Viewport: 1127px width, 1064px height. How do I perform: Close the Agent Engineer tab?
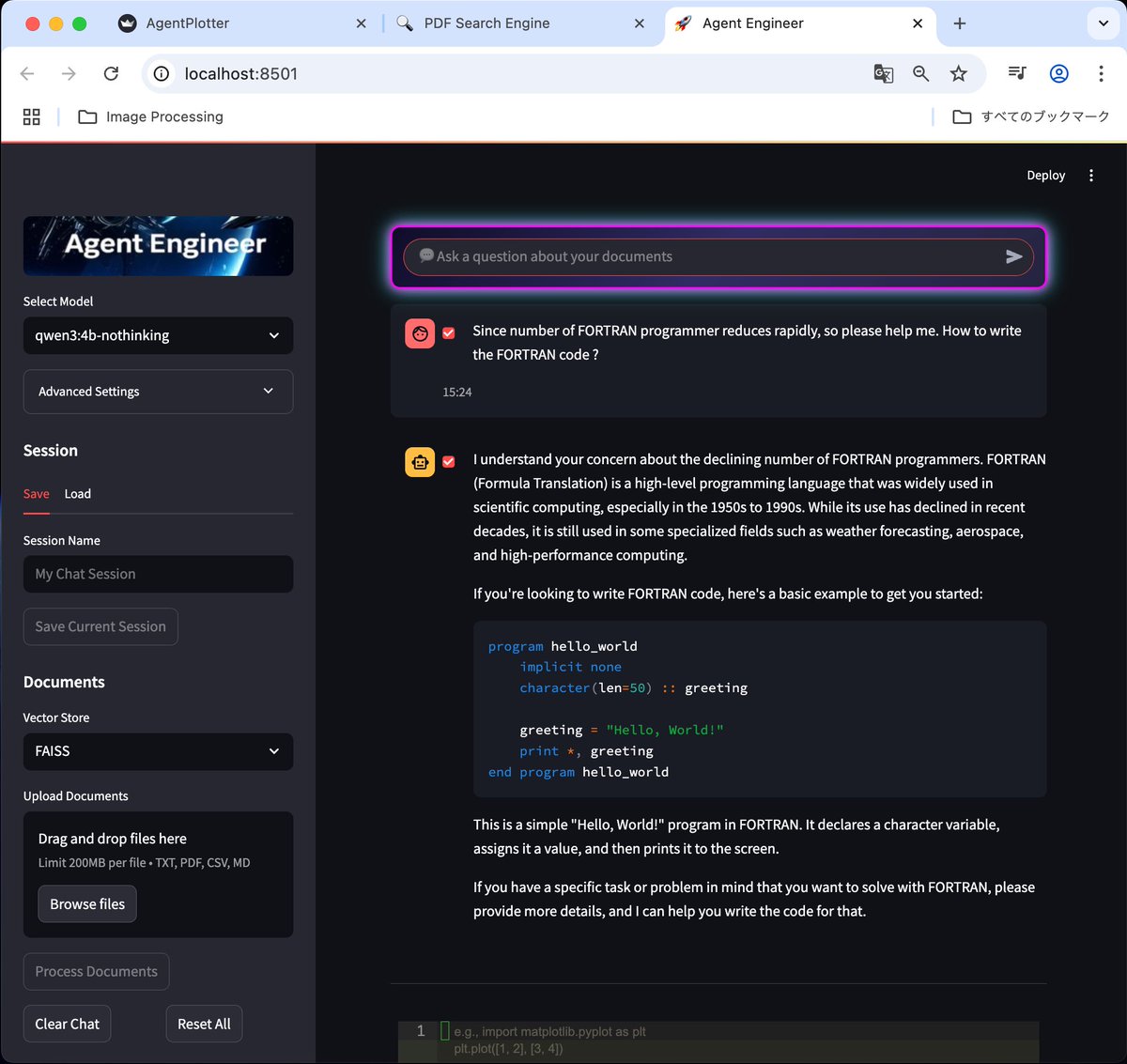918,23
